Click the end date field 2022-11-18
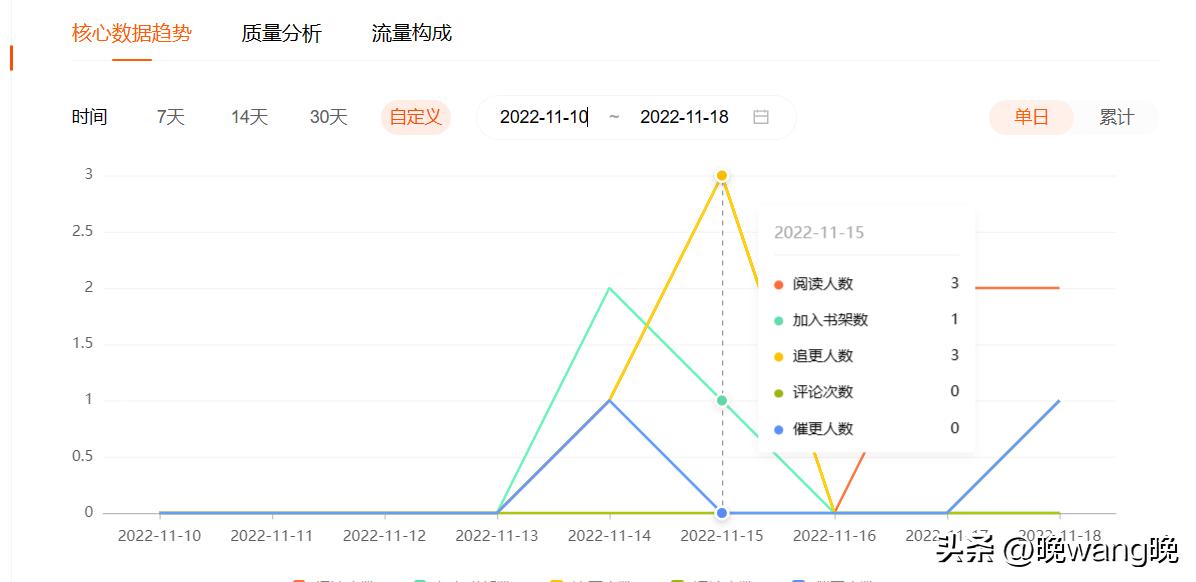1196x582 pixels. tap(685, 116)
